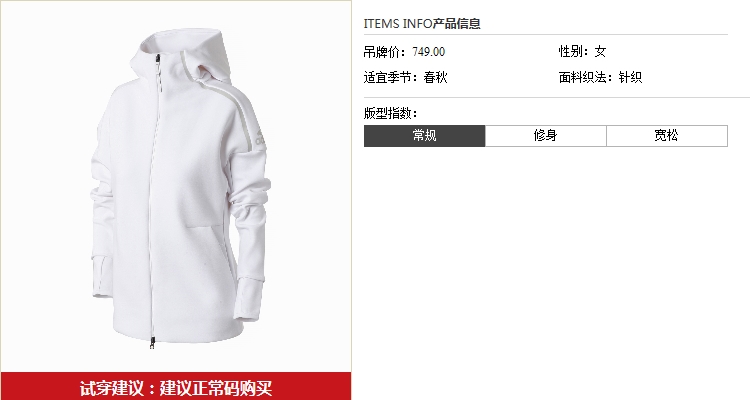
Task: Click the adidas logo on the jacket sleeve
Action: click(261, 138)
